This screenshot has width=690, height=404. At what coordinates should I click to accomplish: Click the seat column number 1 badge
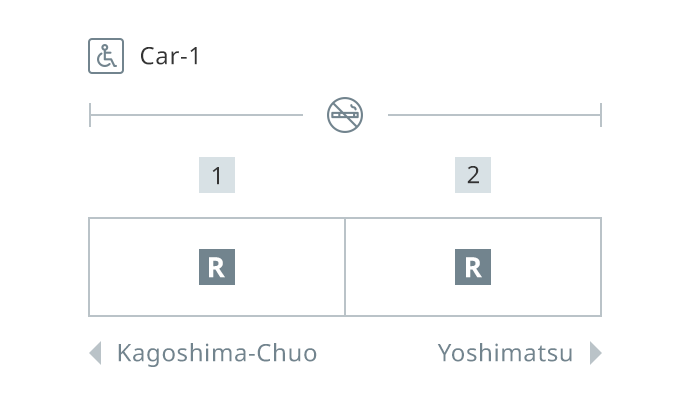pyautogui.click(x=217, y=175)
